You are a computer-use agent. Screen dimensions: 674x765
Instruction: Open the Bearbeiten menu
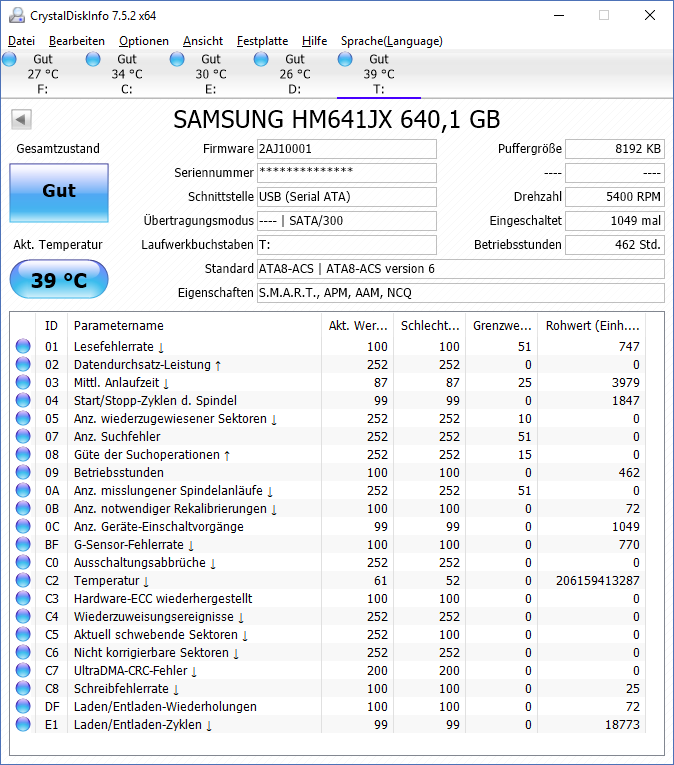[77, 41]
